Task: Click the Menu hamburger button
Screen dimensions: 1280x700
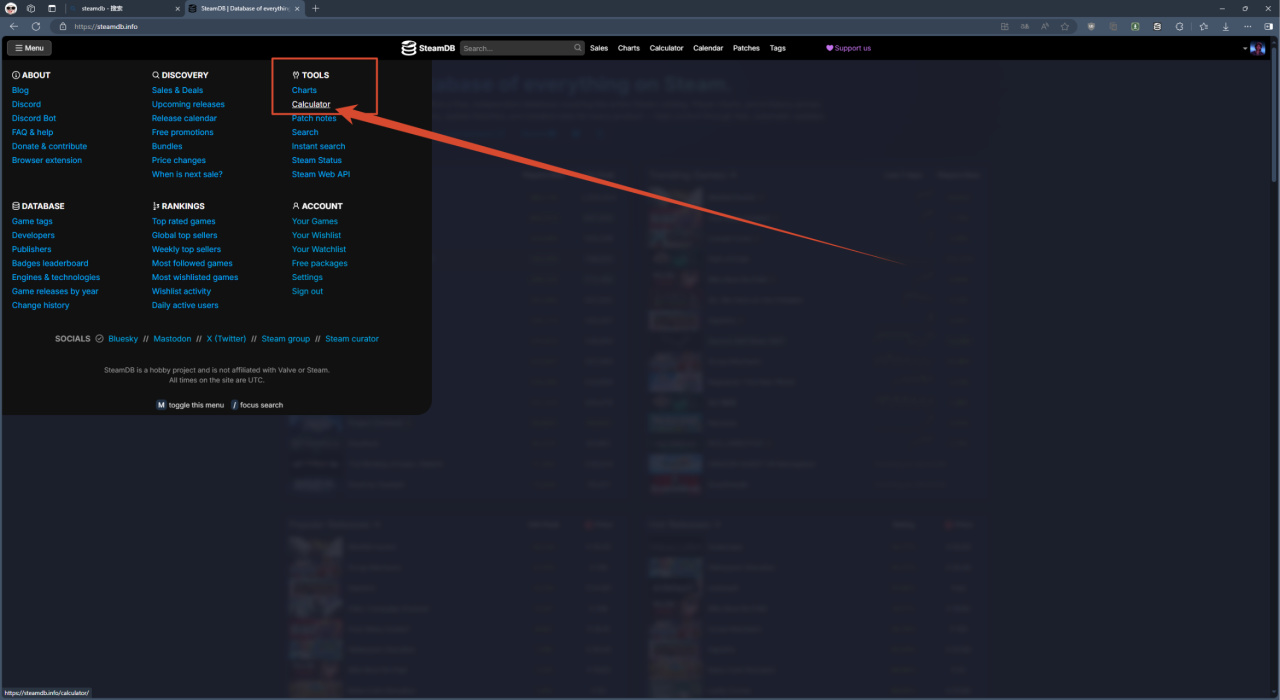Action: pyautogui.click(x=29, y=48)
